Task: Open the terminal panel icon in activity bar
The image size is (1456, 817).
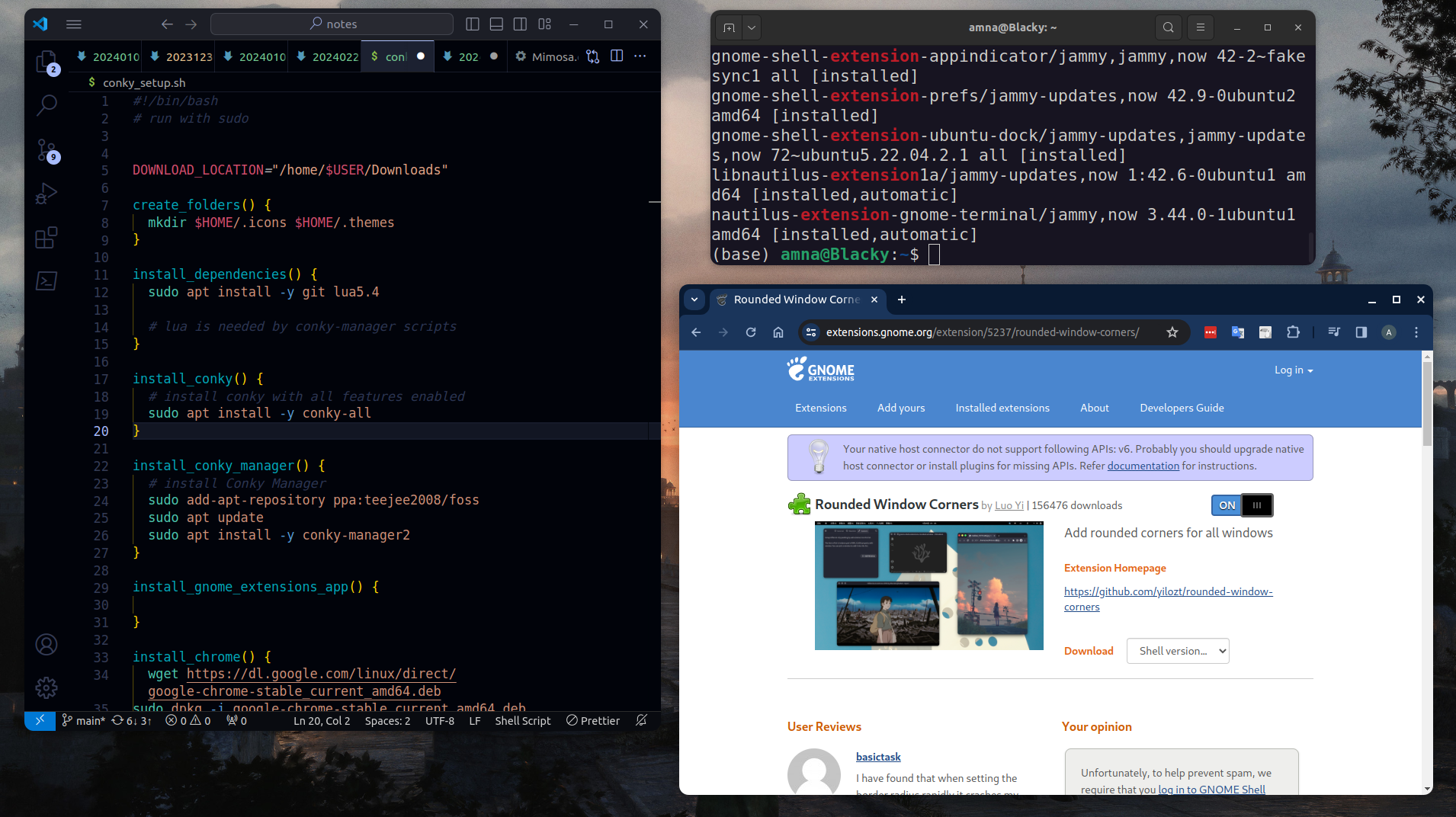Action: point(47,281)
